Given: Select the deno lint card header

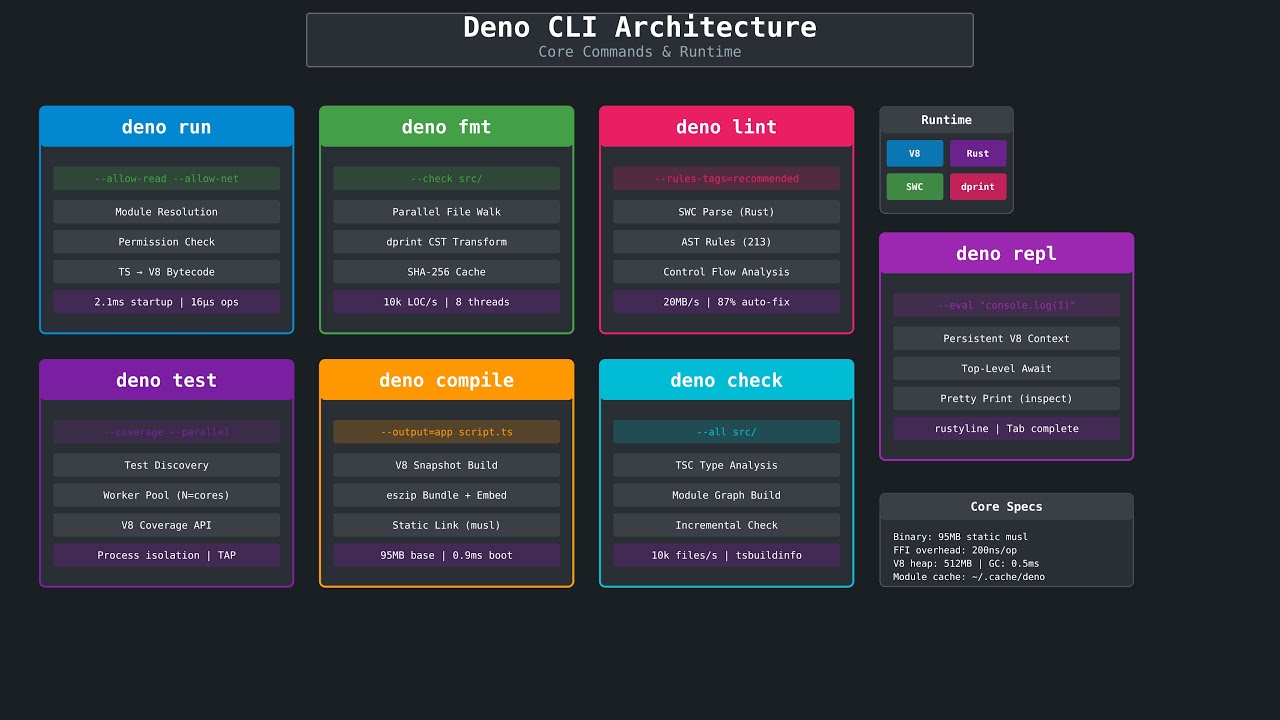Looking at the screenshot, I should tap(727, 127).
